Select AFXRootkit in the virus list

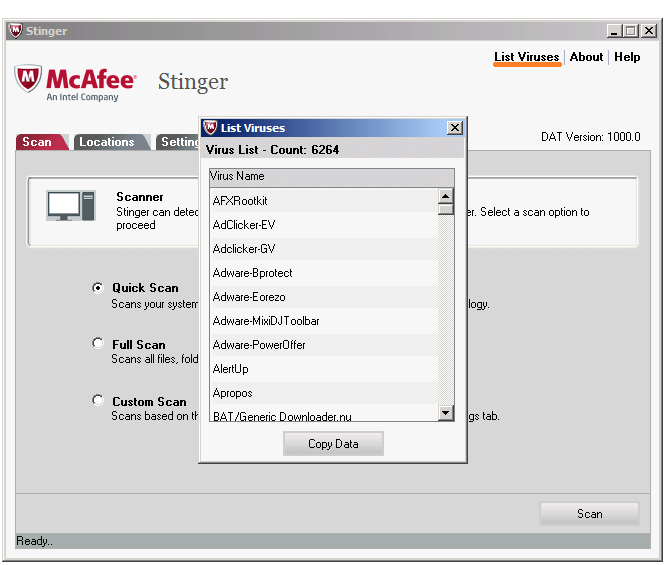point(324,201)
